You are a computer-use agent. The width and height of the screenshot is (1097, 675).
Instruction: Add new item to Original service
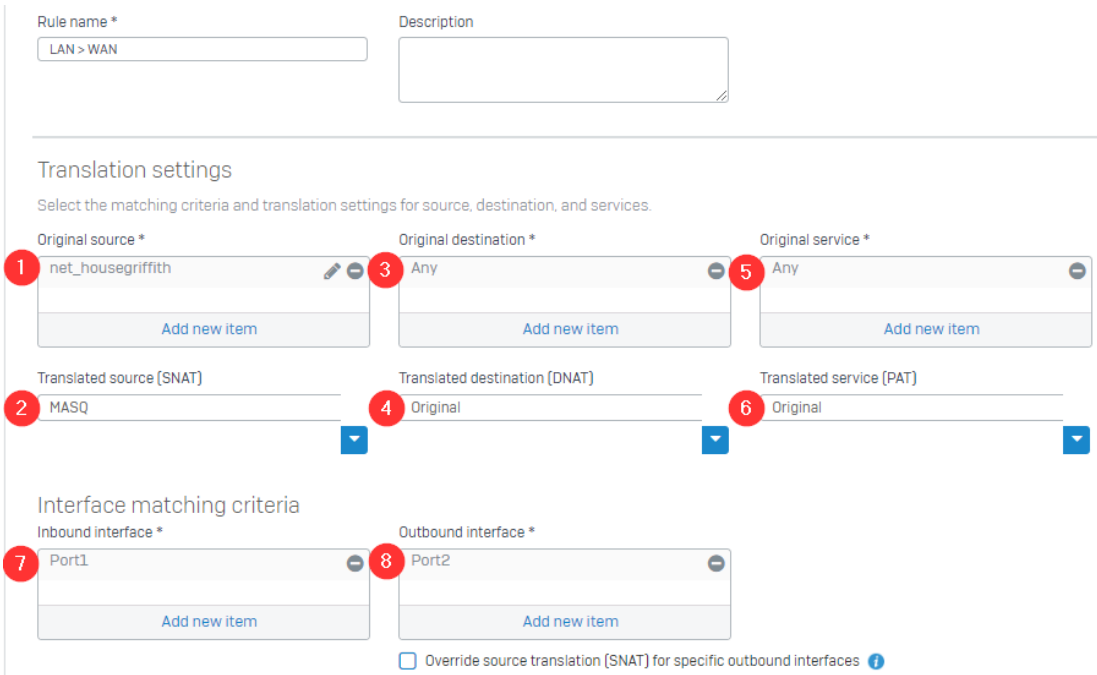(x=931, y=329)
